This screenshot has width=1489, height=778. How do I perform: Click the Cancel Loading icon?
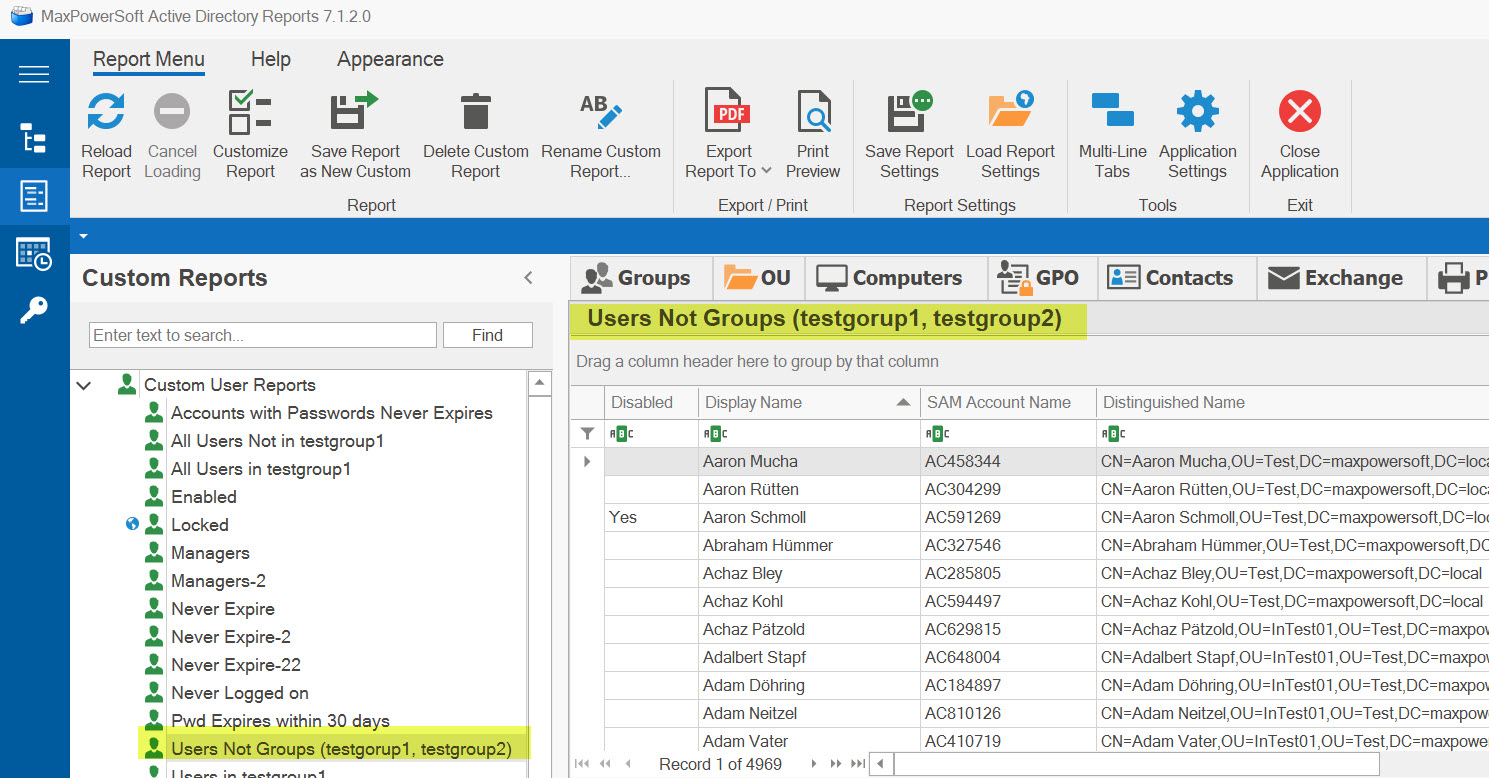(172, 111)
